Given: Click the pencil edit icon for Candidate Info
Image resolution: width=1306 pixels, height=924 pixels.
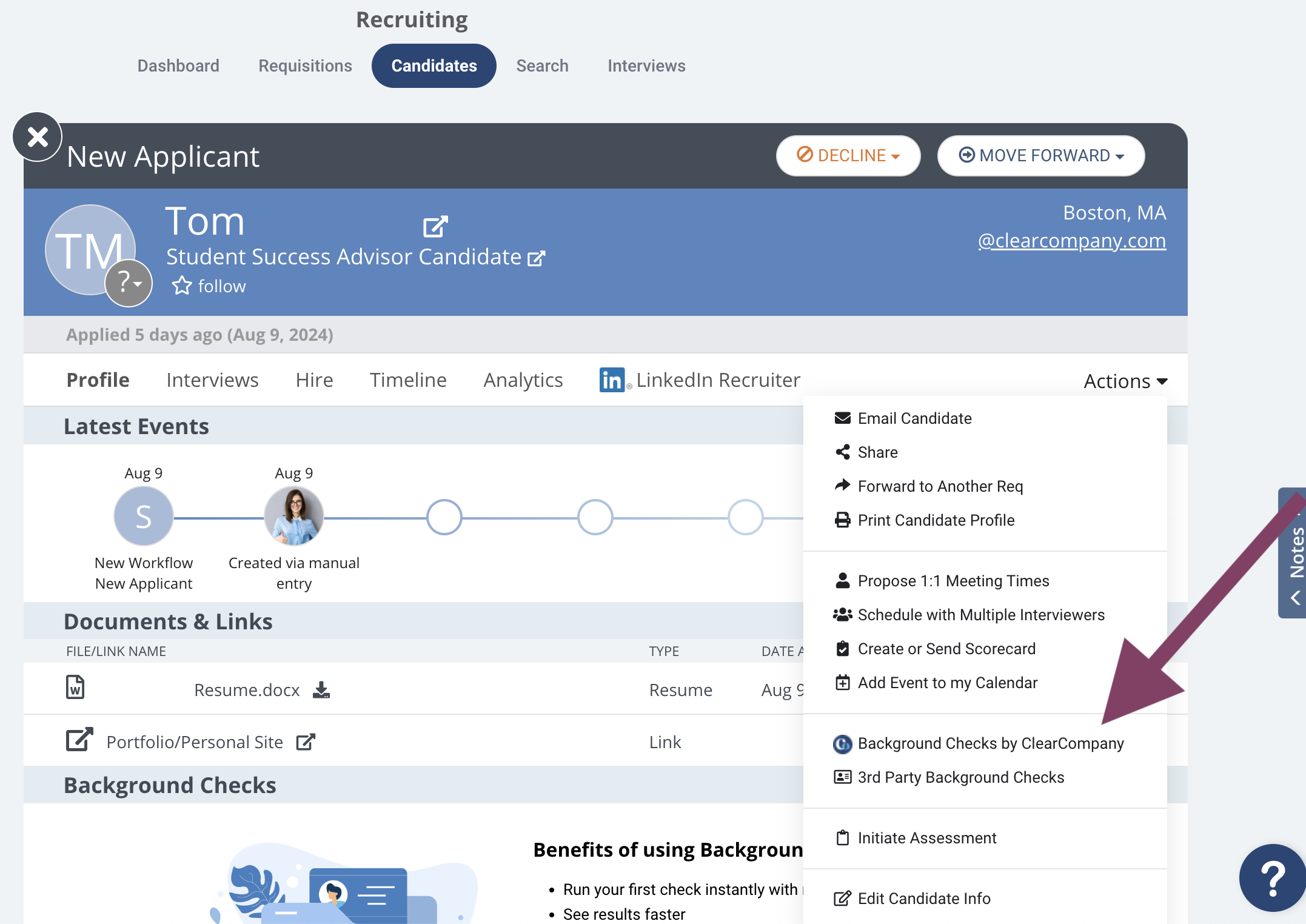Looking at the screenshot, I should pos(843,899).
